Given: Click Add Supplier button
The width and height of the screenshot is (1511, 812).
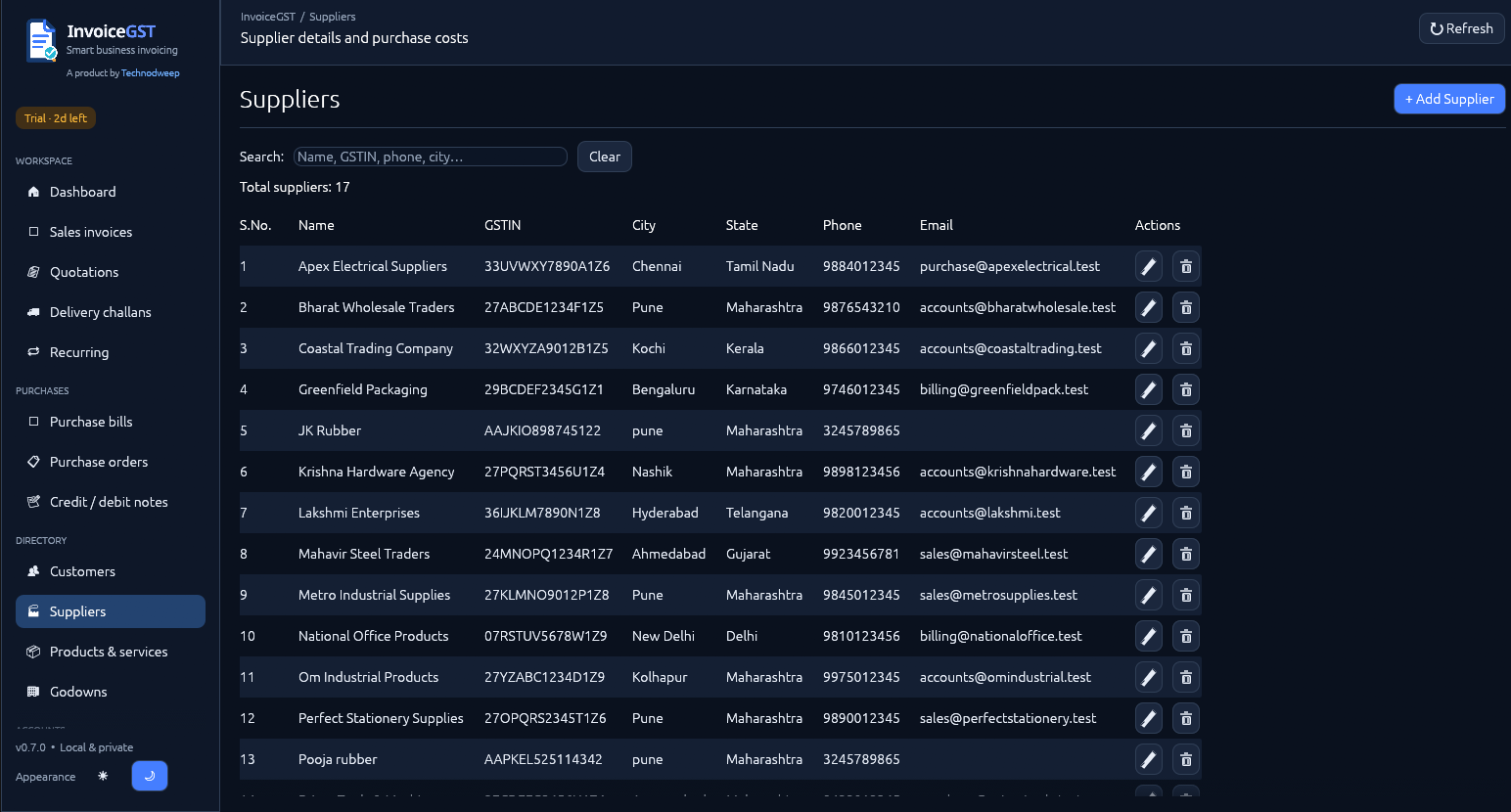Looking at the screenshot, I should 1449,99.
